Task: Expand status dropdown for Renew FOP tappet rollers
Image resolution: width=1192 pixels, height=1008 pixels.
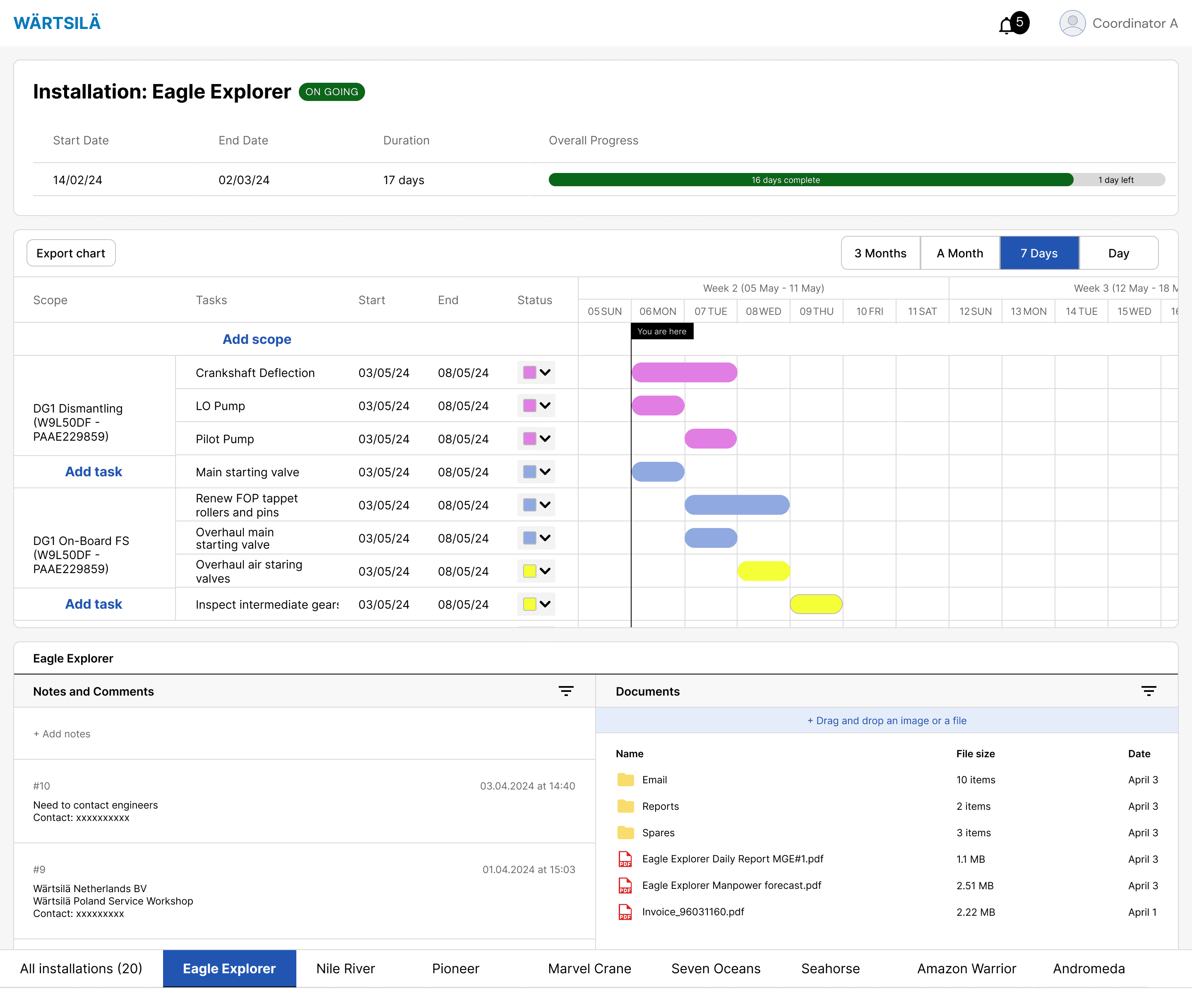Action: point(536,505)
